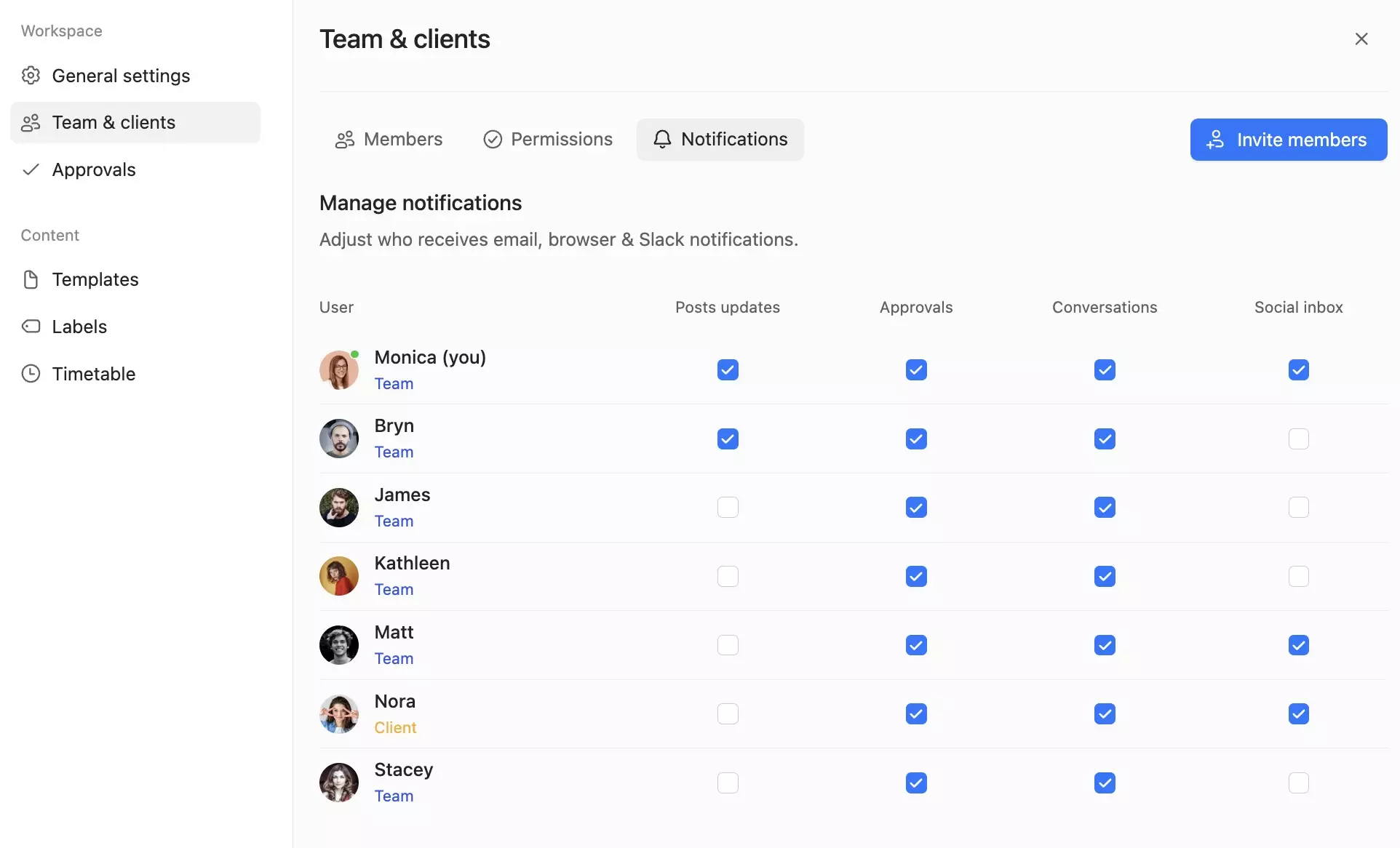This screenshot has width=1400, height=848.
Task: Click Monica's avatar photo
Action: click(339, 370)
